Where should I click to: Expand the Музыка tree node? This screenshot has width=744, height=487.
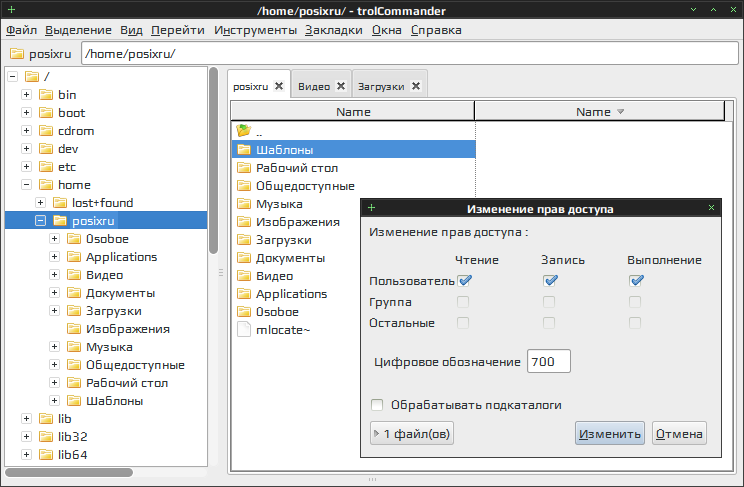[x=55, y=347]
